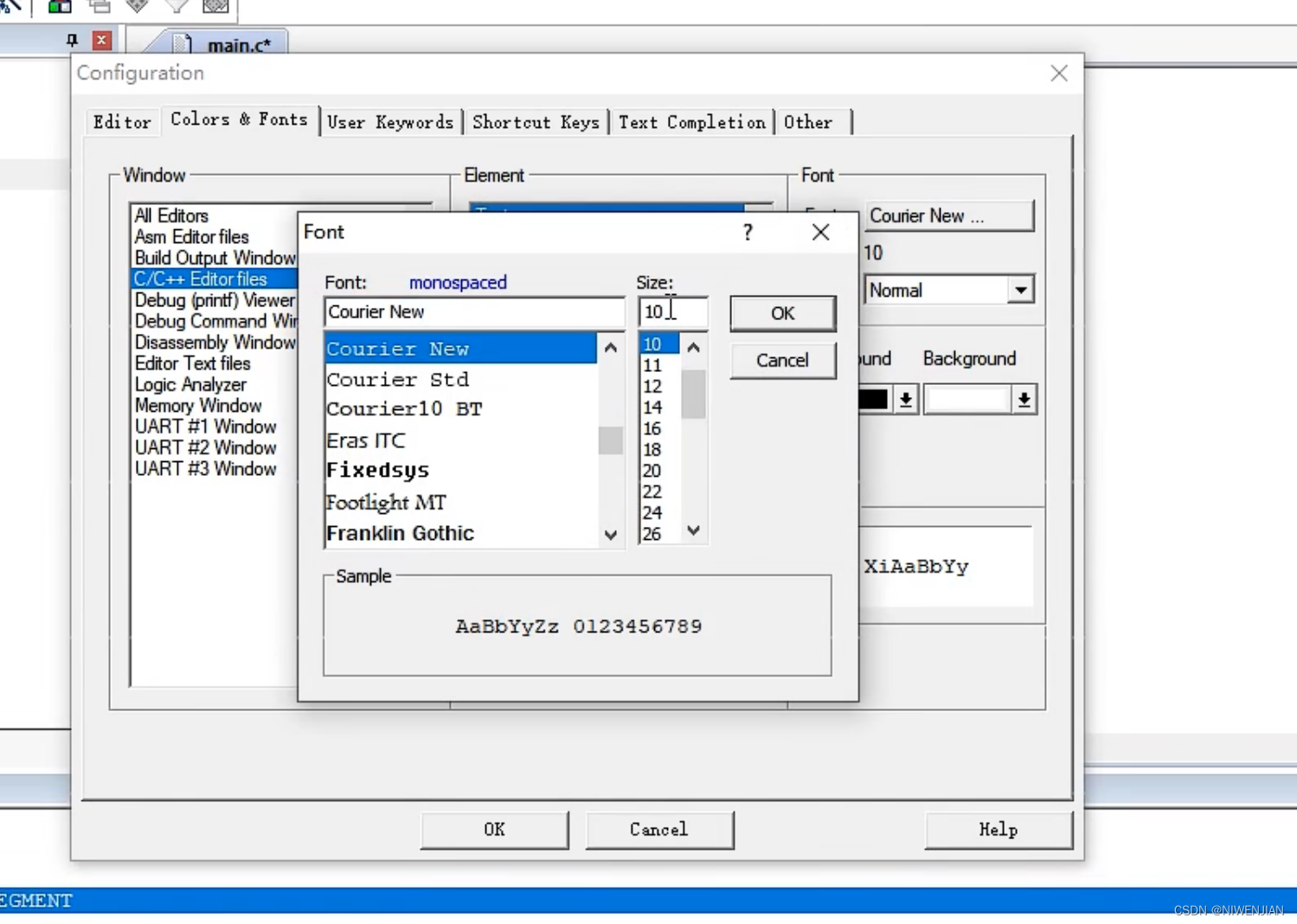Switch to the Editor tab
The height and width of the screenshot is (924, 1297).
coord(122,122)
